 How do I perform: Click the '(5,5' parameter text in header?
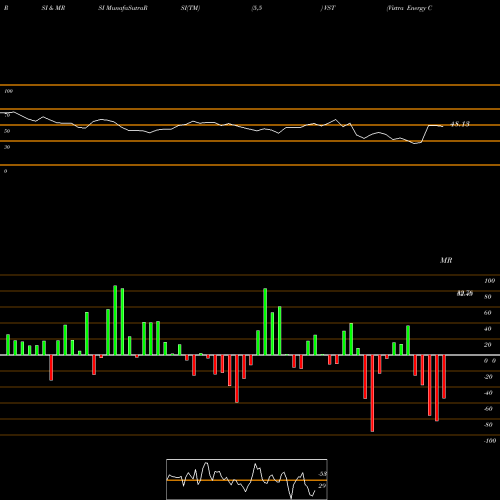(x=257, y=8)
